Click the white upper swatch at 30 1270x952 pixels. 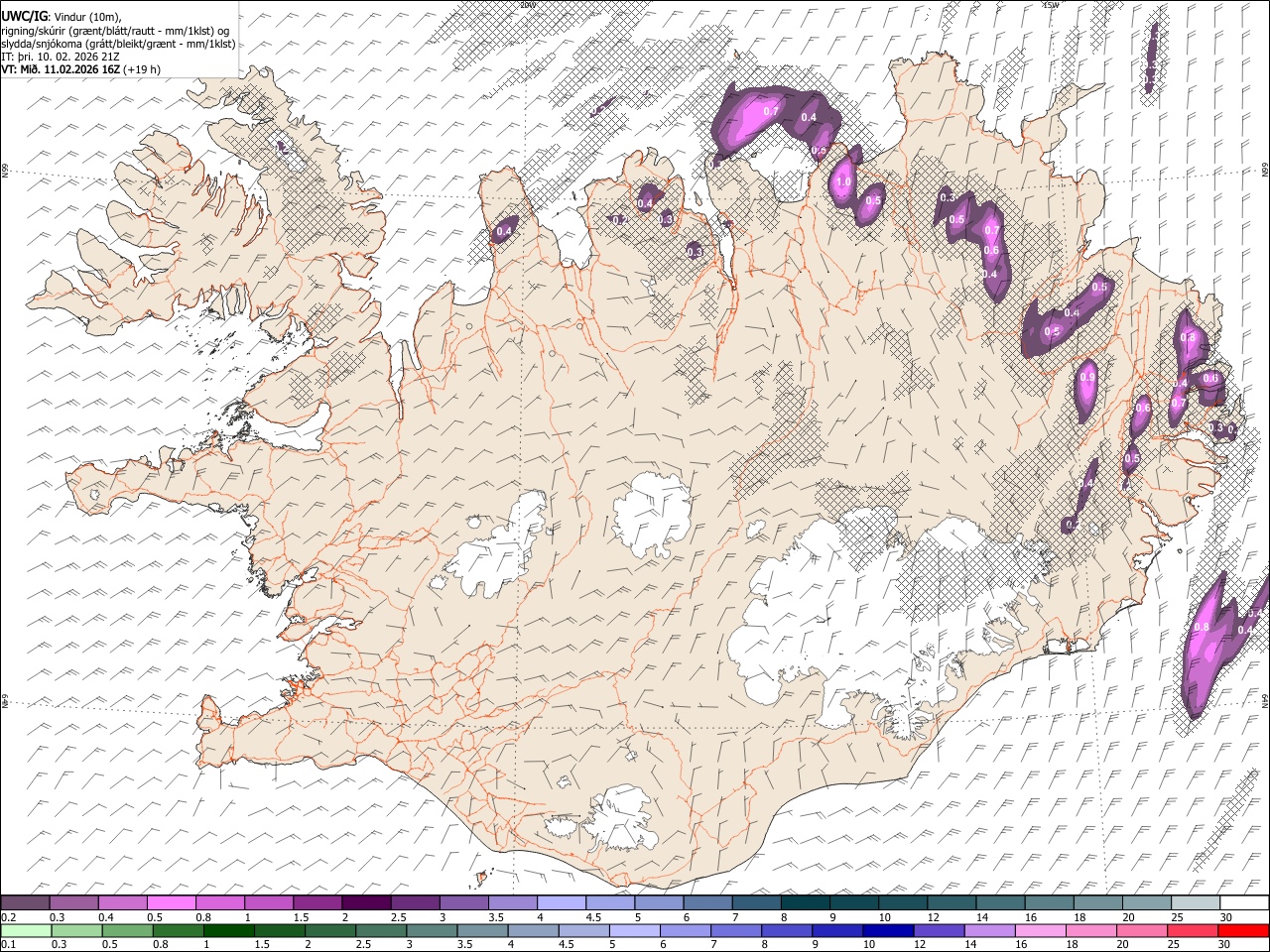[1242, 903]
